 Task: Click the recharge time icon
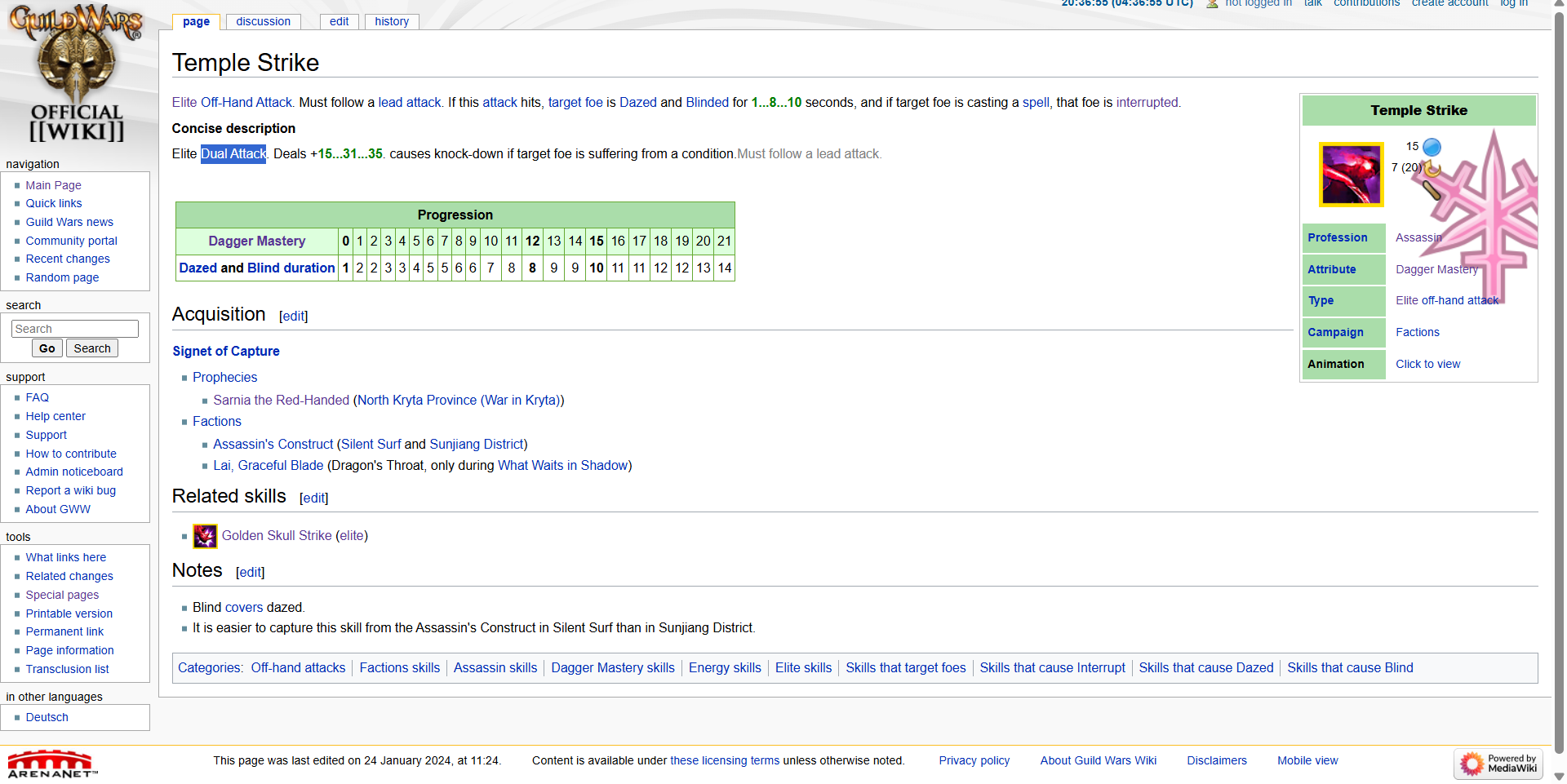tap(1432, 168)
